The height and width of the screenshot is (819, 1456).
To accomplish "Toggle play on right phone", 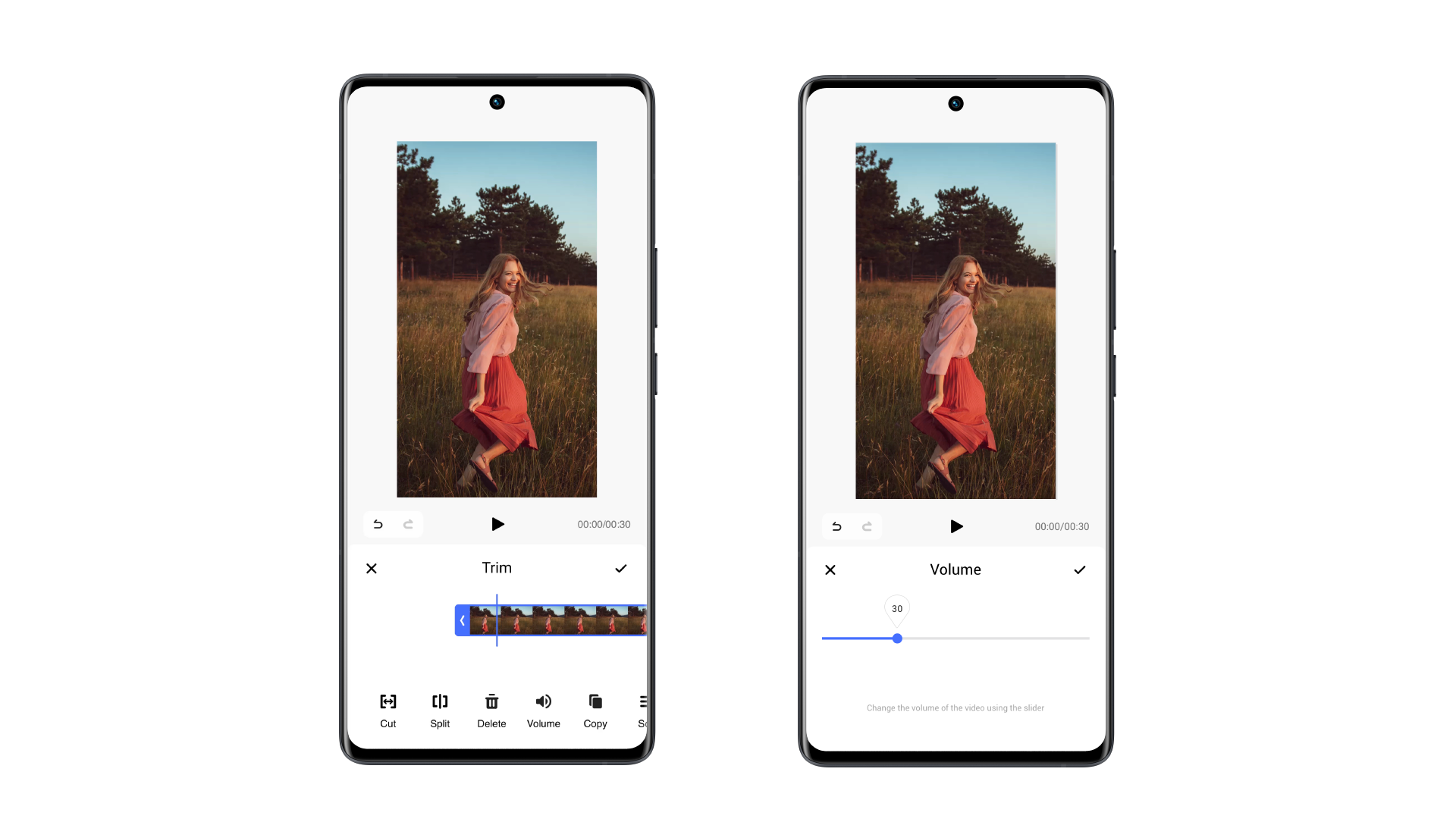I will 955,526.
